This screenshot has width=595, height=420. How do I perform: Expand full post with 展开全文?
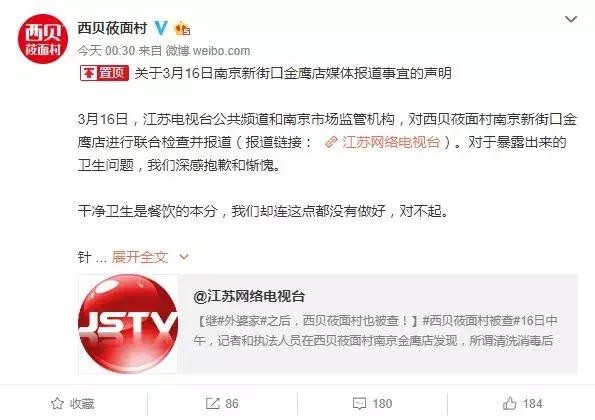pos(140,257)
